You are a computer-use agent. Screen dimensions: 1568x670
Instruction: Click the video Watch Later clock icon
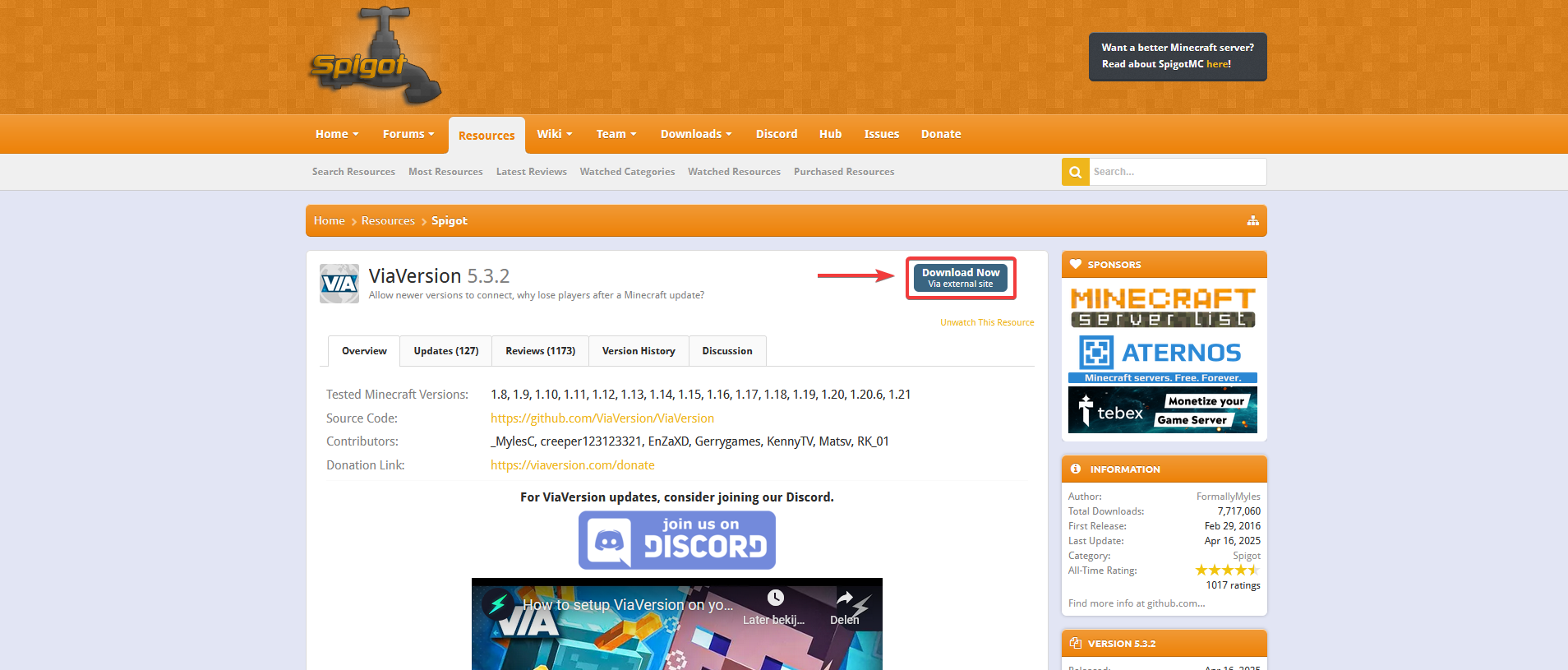775,598
